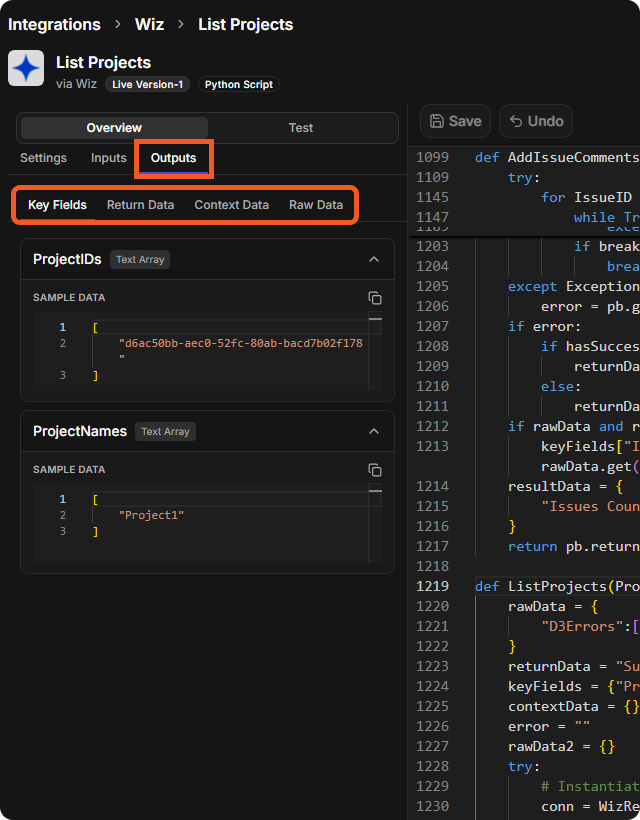Viewport: 640px width, 820px height.
Task: Open the Context Data tab
Action: click(232, 205)
